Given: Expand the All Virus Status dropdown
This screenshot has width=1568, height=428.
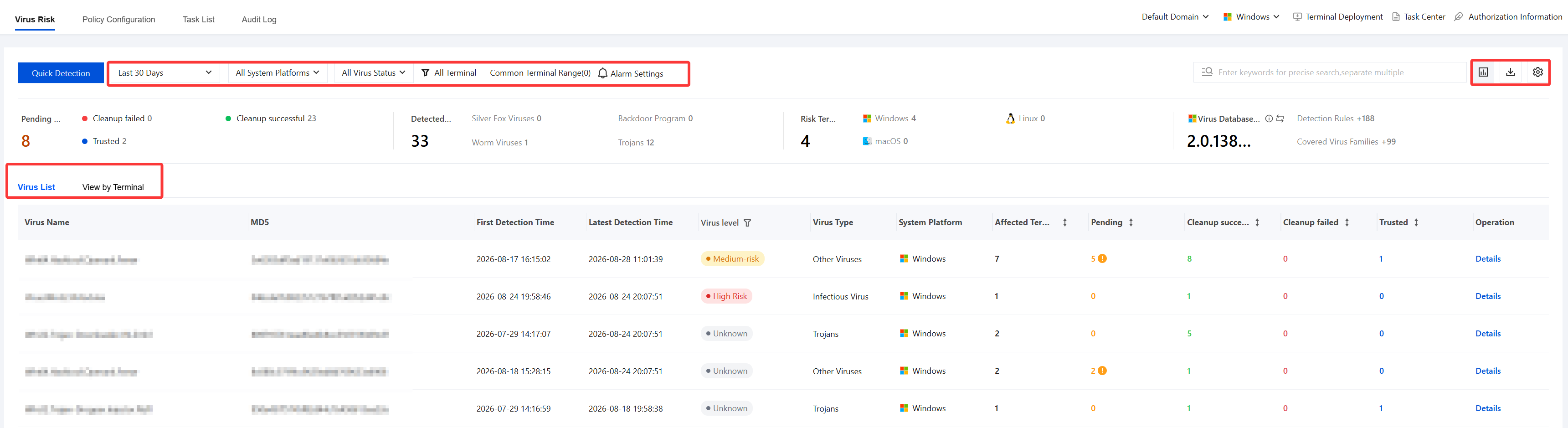Looking at the screenshot, I should 373,73.
